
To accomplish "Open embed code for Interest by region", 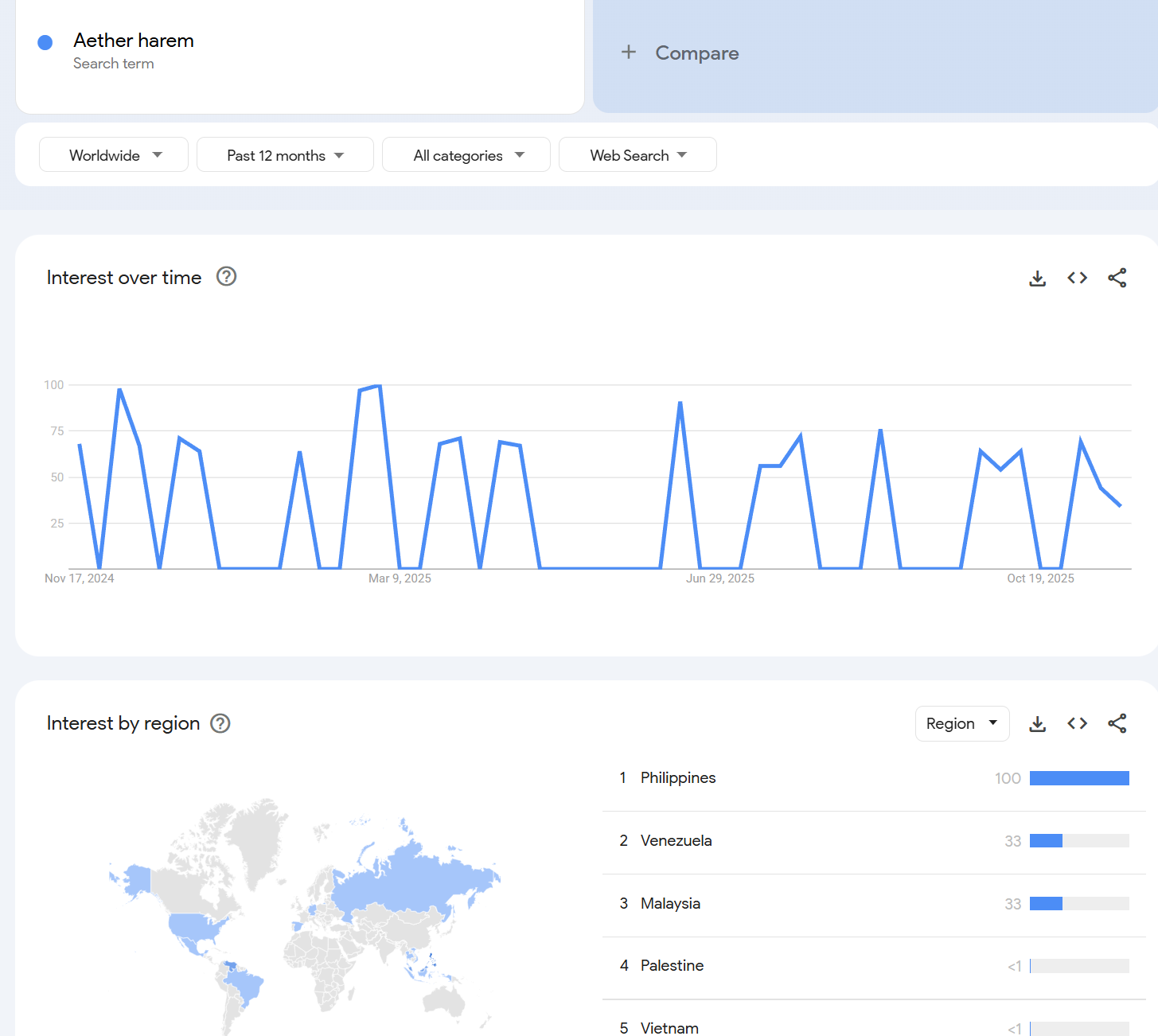I will [1077, 723].
